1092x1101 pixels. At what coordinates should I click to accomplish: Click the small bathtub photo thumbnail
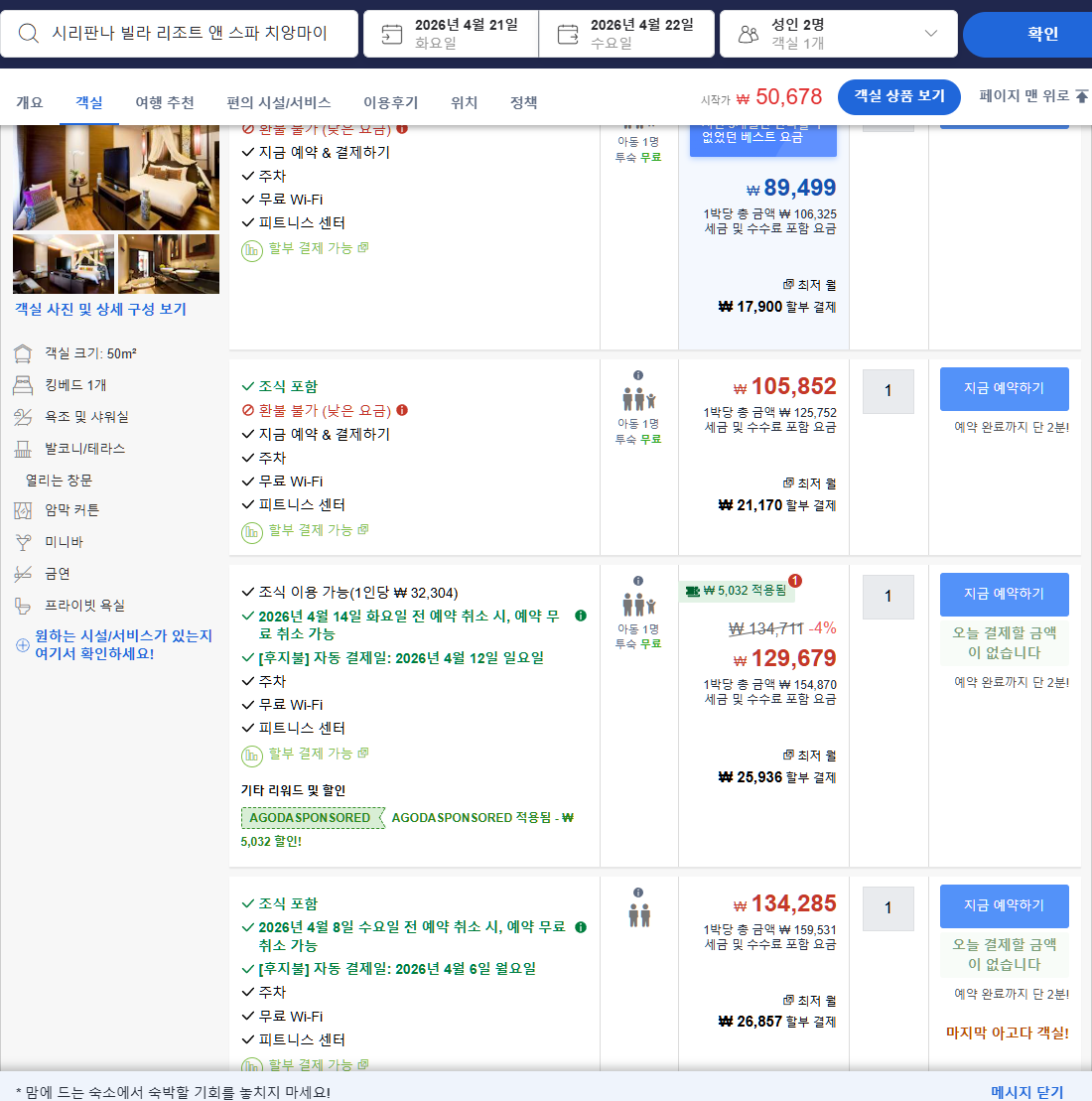point(169,264)
